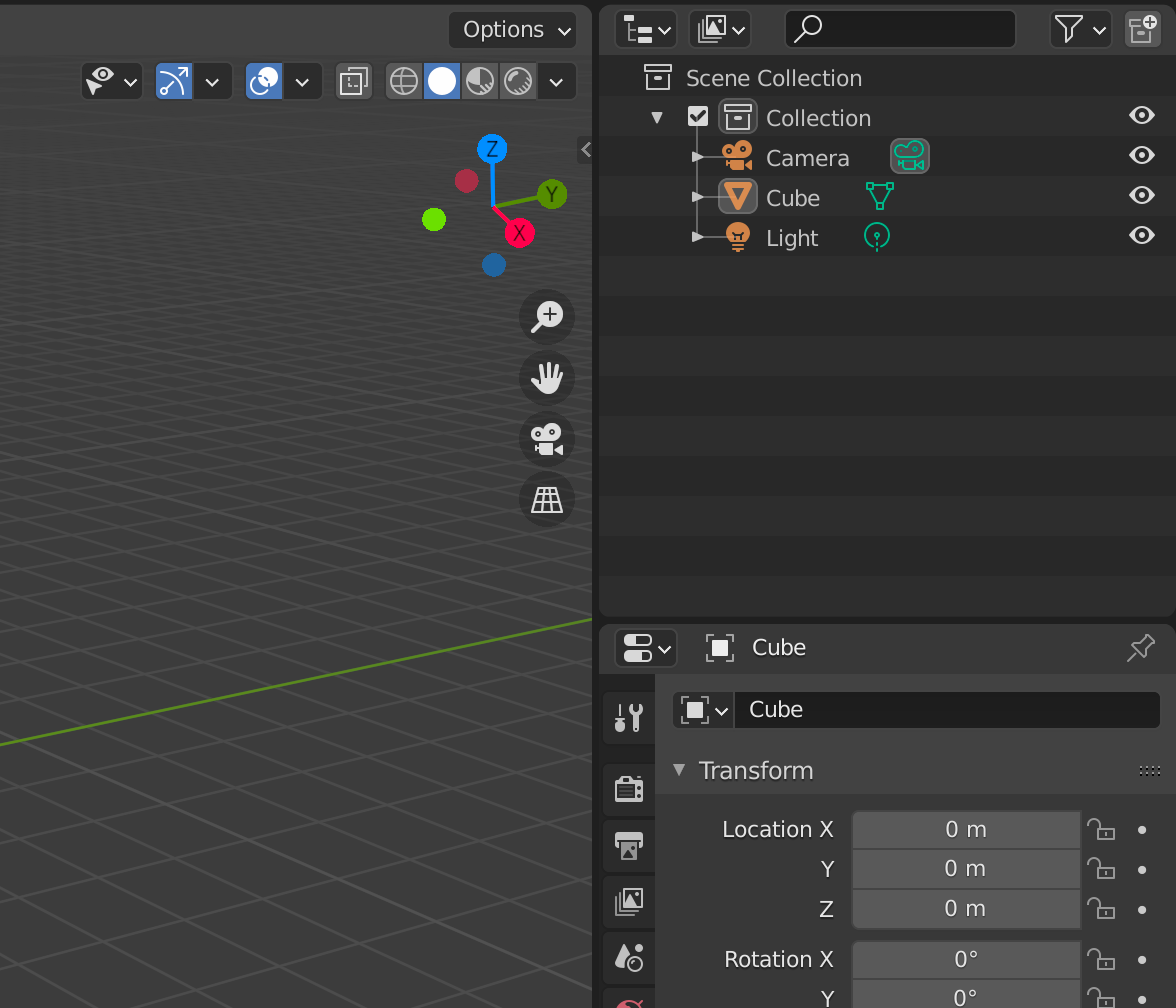Switch to Solid viewport shading

[442, 81]
